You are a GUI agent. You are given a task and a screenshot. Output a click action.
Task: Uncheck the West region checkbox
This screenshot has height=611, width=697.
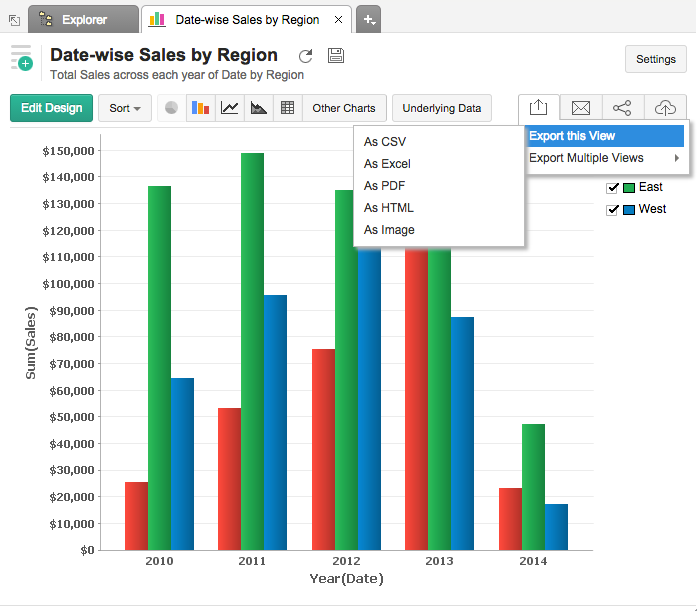coord(613,210)
